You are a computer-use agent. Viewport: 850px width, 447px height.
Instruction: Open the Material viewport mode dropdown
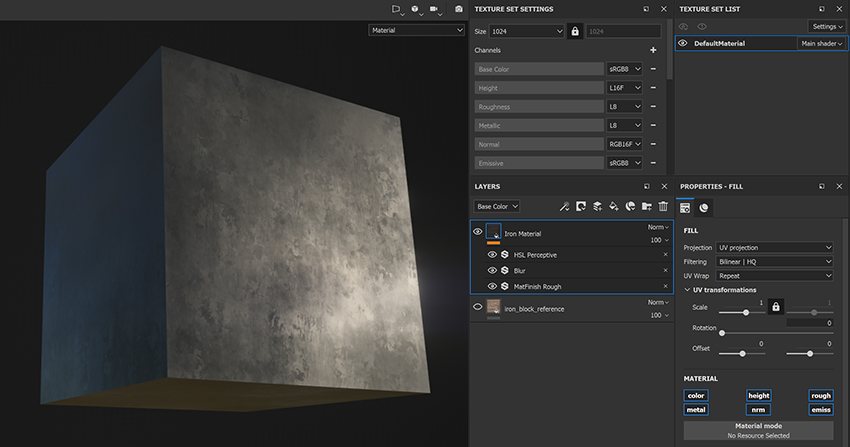click(416, 30)
